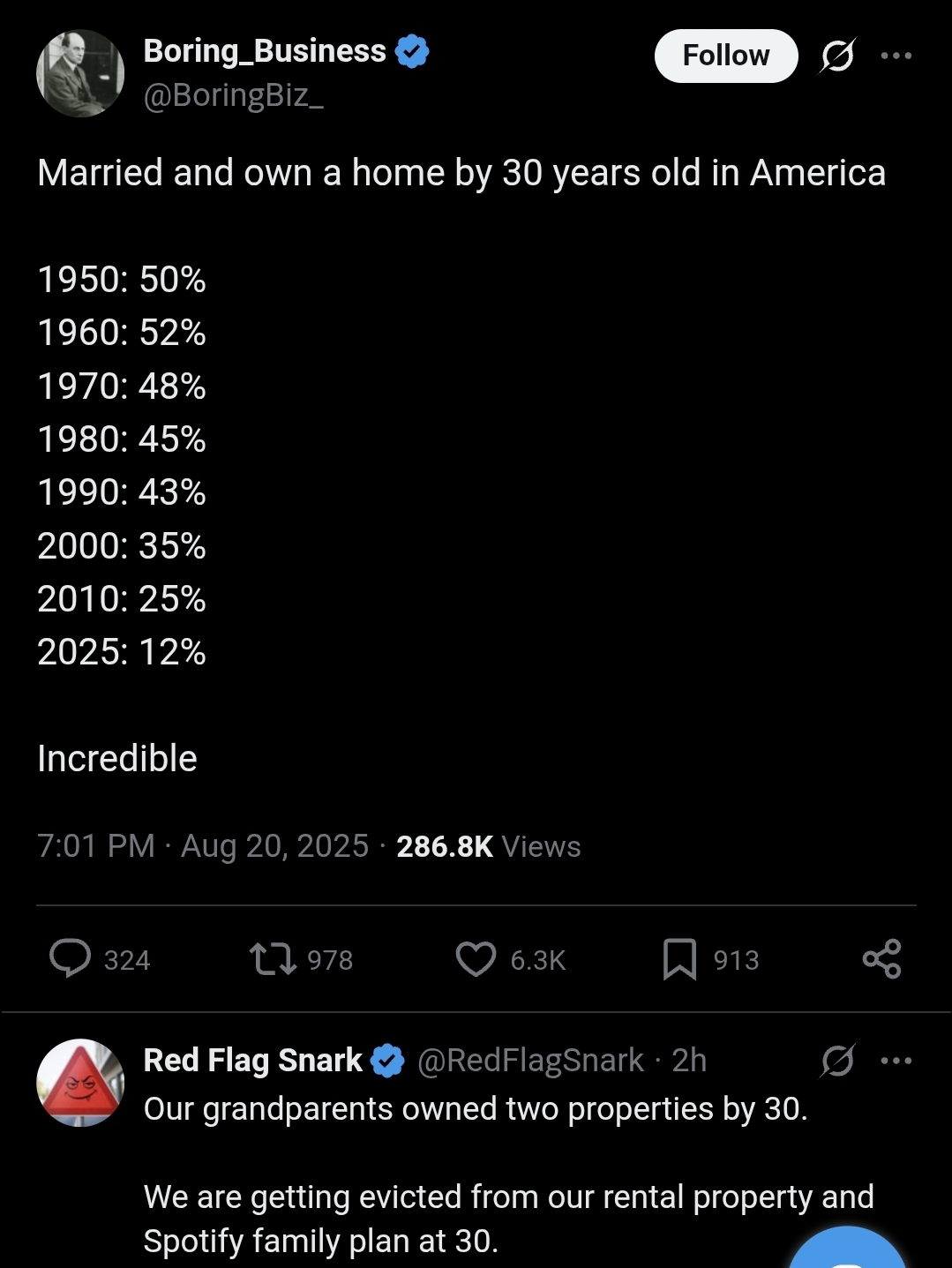The image size is (952, 1268).
Task: Like the post with heart icon
Action: 476,959
